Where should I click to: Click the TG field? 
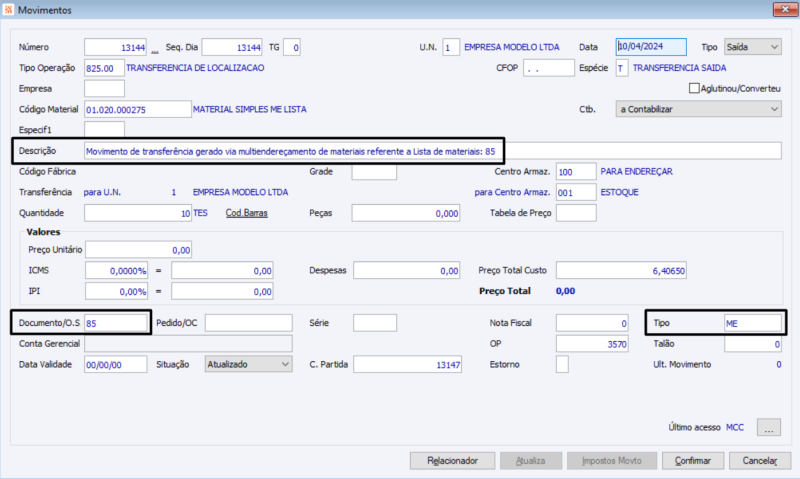[292, 47]
